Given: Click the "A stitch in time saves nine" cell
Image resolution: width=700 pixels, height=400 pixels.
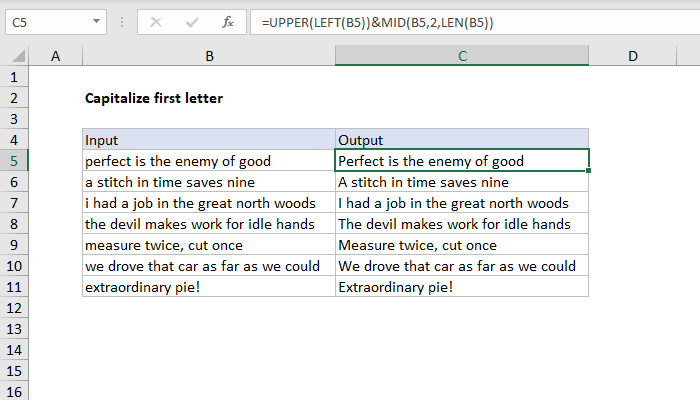Looking at the screenshot, I should [462, 182].
